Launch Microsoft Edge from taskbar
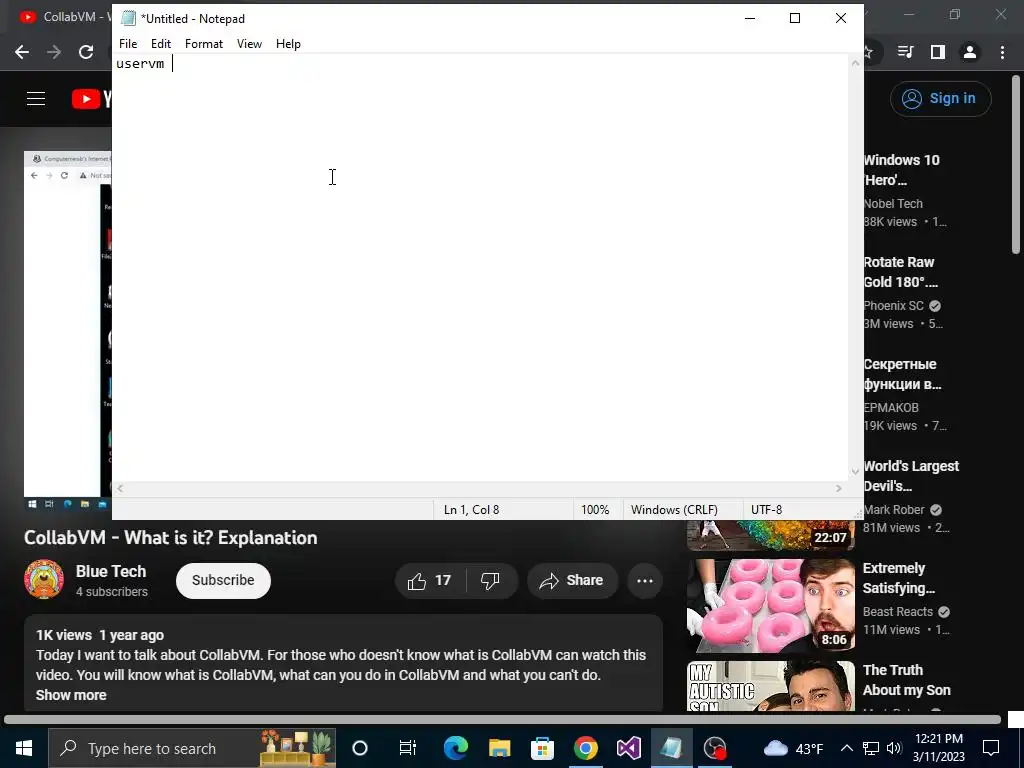The width and height of the screenshot is (1024, 768). click(456, 748)
